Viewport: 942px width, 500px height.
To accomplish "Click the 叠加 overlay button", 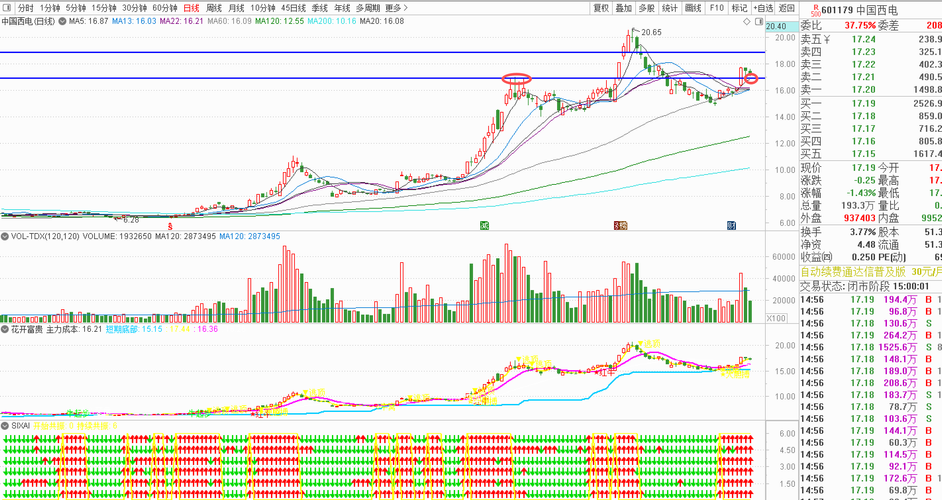I will point(624,8).
